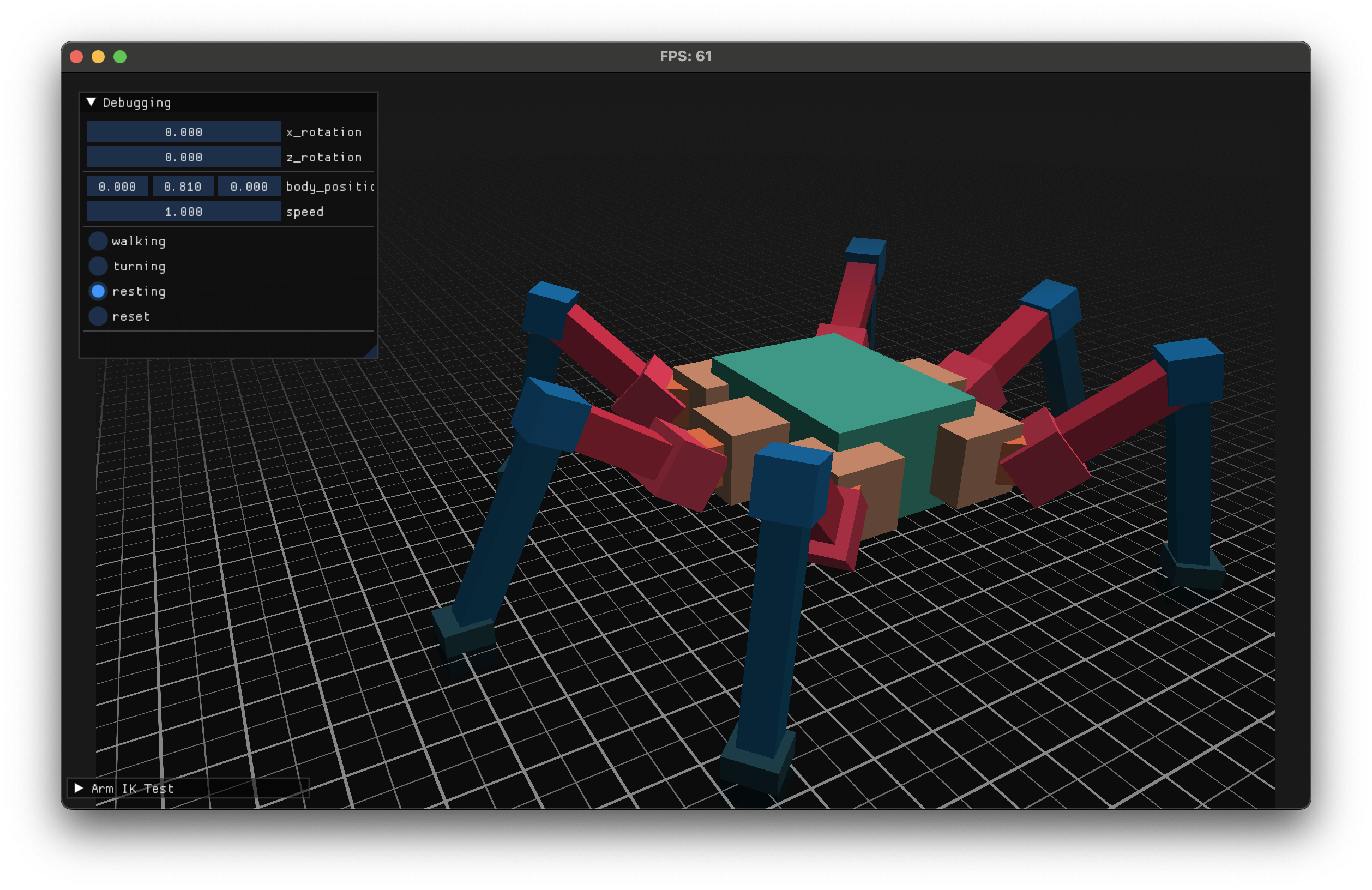The image size is (1372, 890).
Task: Select the walking radio button
Action: point(98,241)
